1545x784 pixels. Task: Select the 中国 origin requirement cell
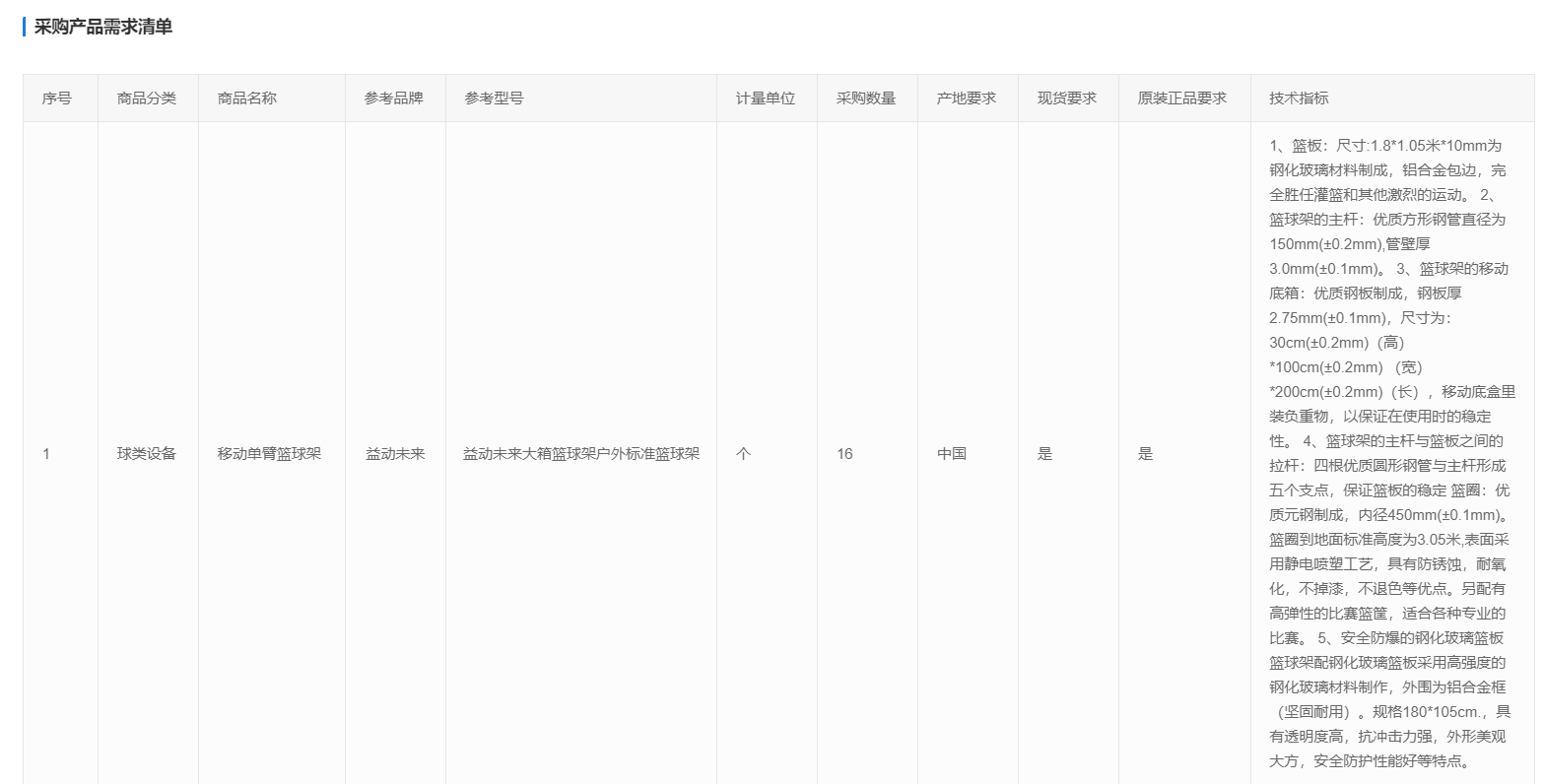point(952,454)
